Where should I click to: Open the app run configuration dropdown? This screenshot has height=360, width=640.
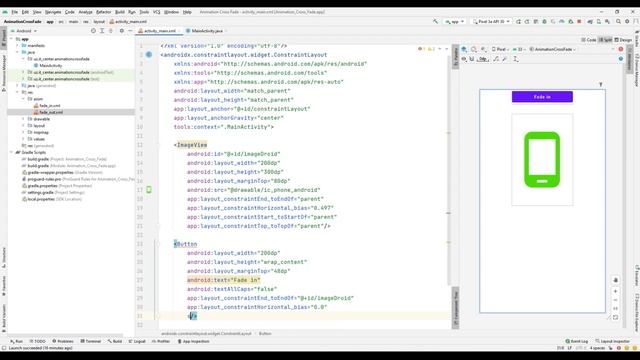click(x=454, y=21)
